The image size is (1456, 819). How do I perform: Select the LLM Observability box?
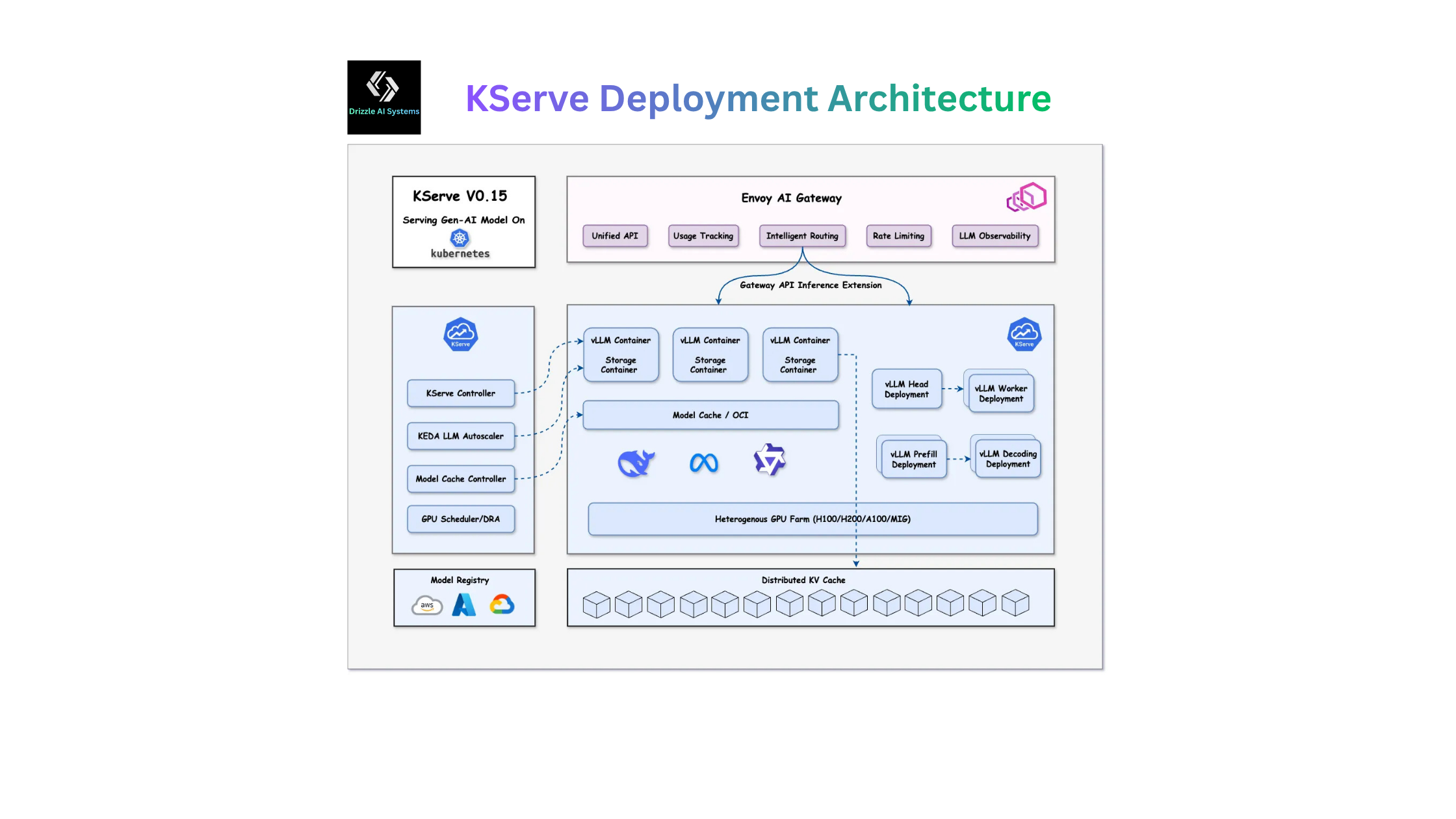point(994,236)
